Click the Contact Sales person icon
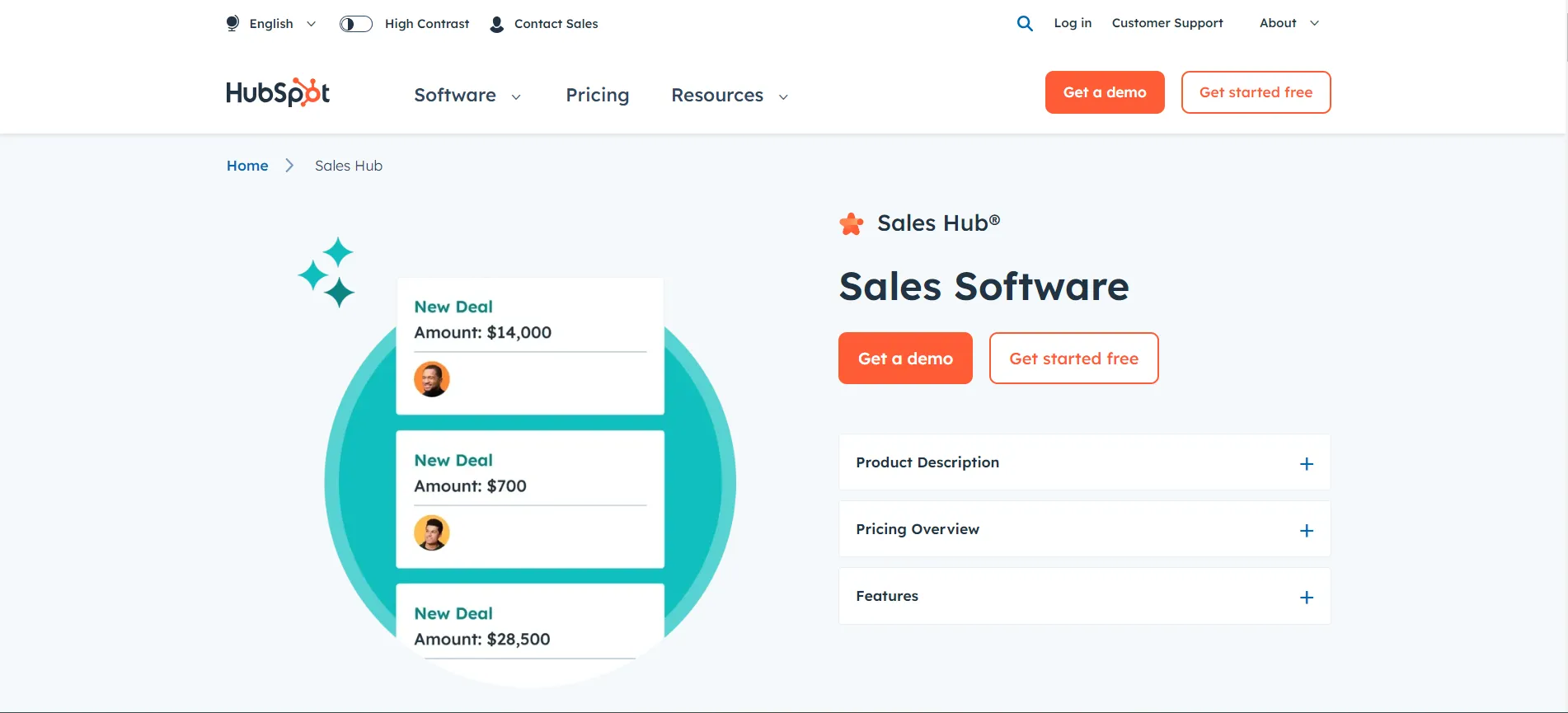Image resolution: width=1568 pixels, height=713 pixels. coord(496,24)
